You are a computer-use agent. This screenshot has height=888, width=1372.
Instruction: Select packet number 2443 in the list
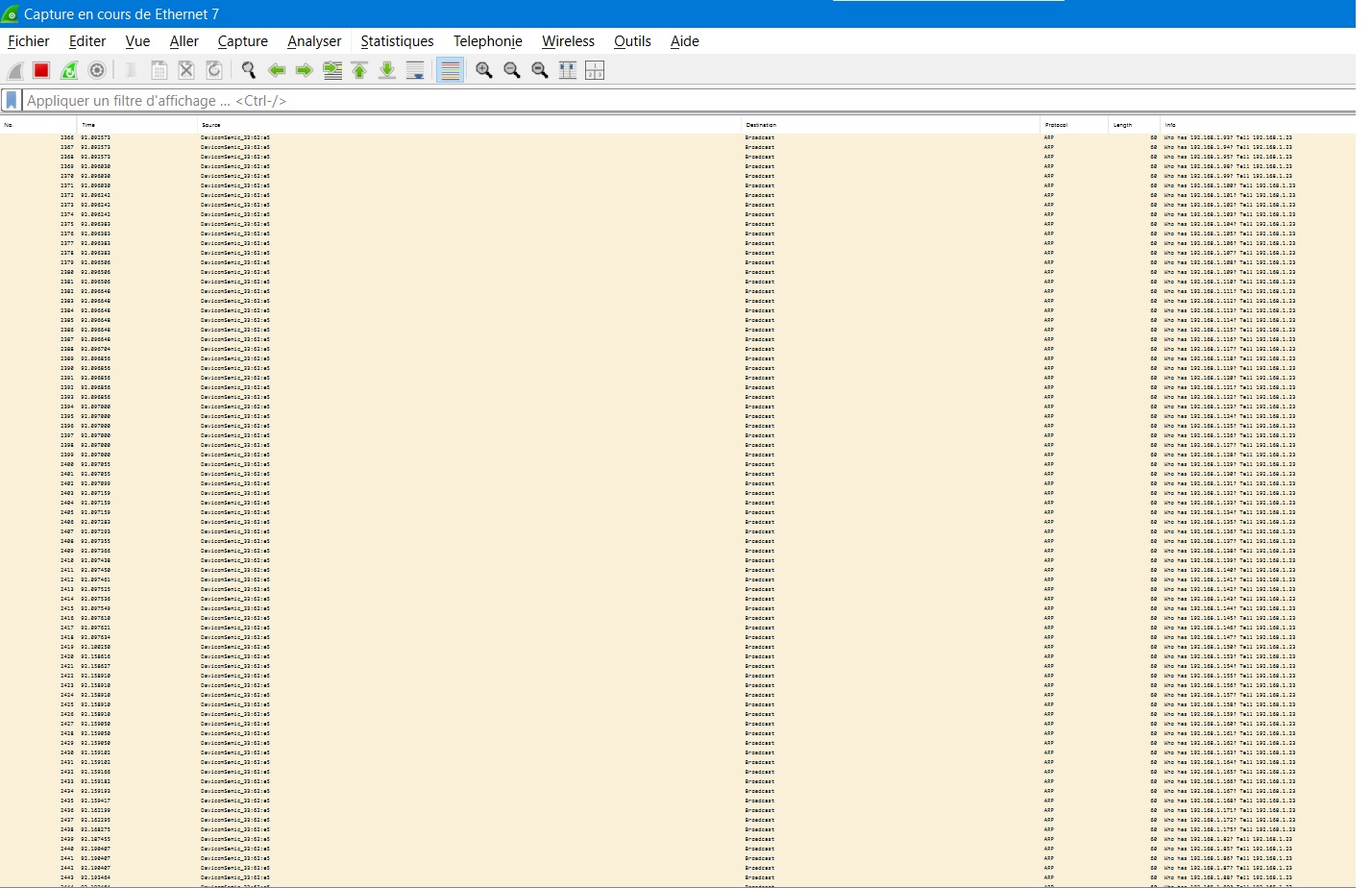677,877
